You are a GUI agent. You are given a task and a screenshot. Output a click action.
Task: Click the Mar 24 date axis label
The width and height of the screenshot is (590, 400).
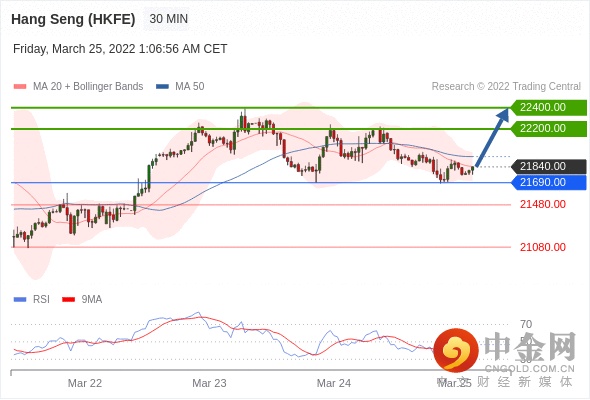click(x=334, y=383)
